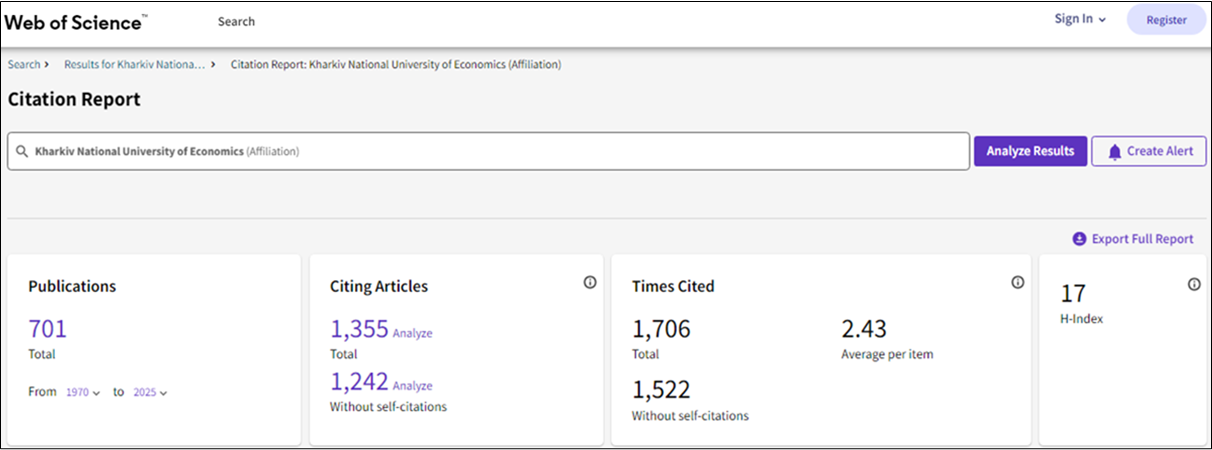Click Analyze next to 1,242
Screen dimensions: 1212x450
pos(413,386)
